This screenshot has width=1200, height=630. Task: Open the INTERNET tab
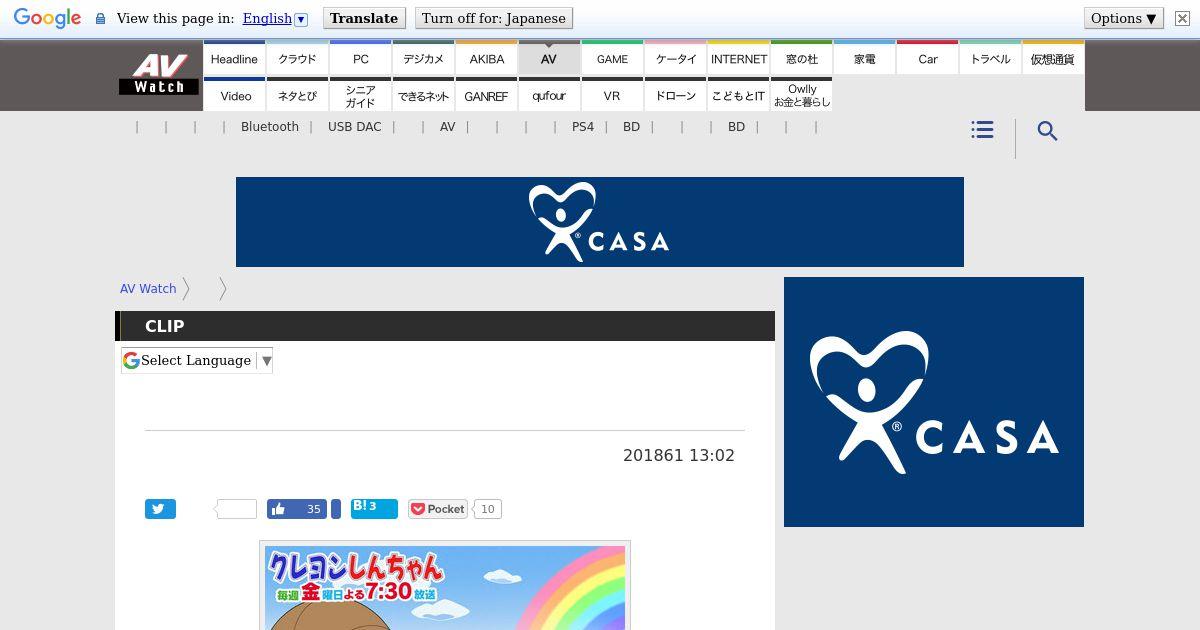pos(738,58)
